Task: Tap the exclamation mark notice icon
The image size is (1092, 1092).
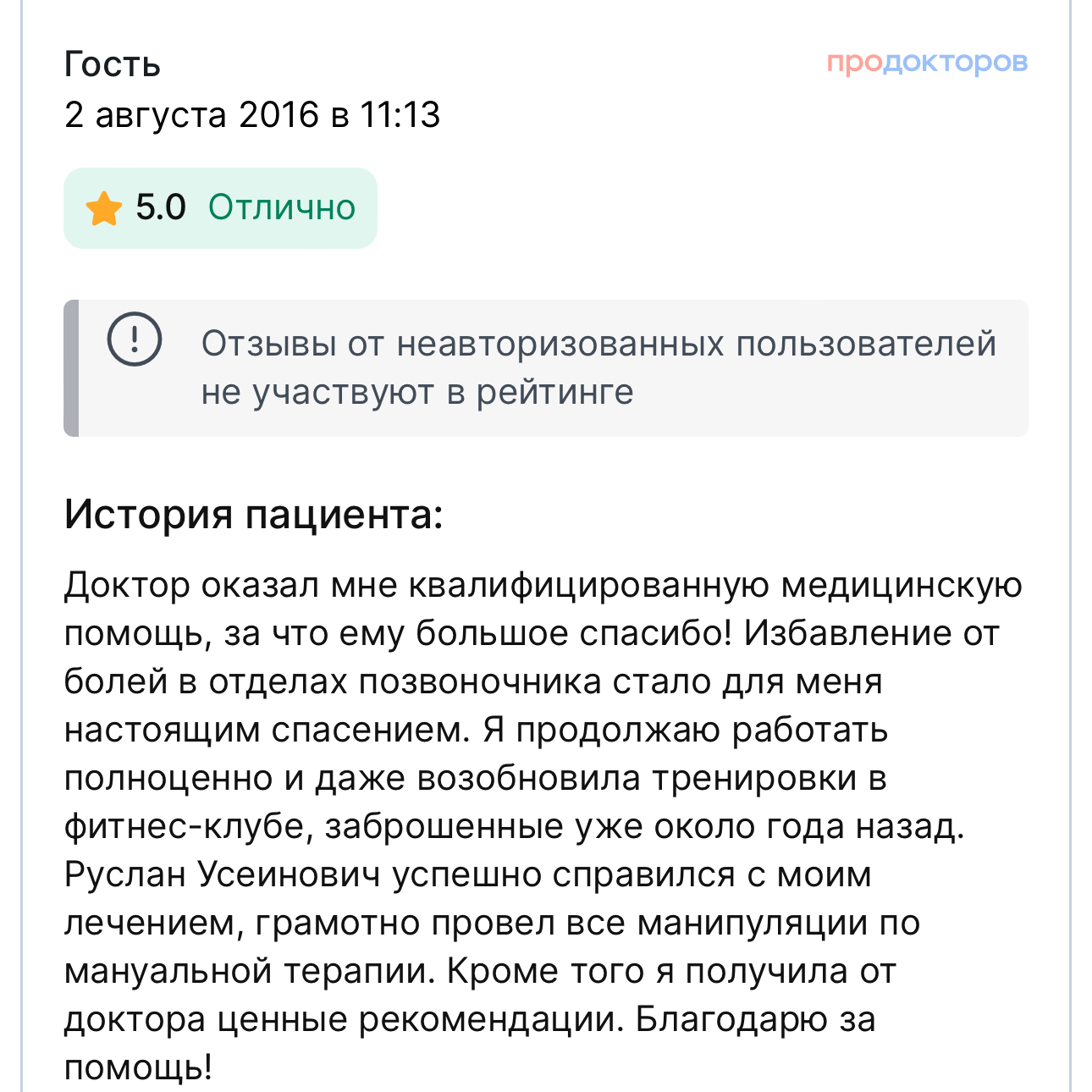Action: [134, 339]
